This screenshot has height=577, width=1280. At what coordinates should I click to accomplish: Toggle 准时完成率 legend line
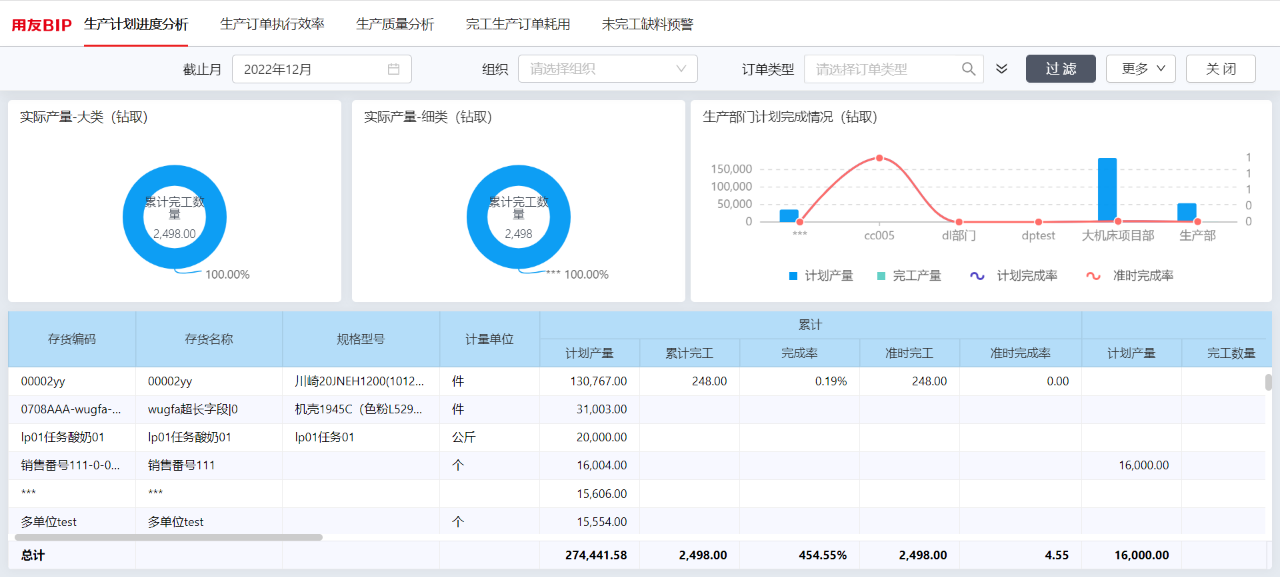tap(1129, 276)
